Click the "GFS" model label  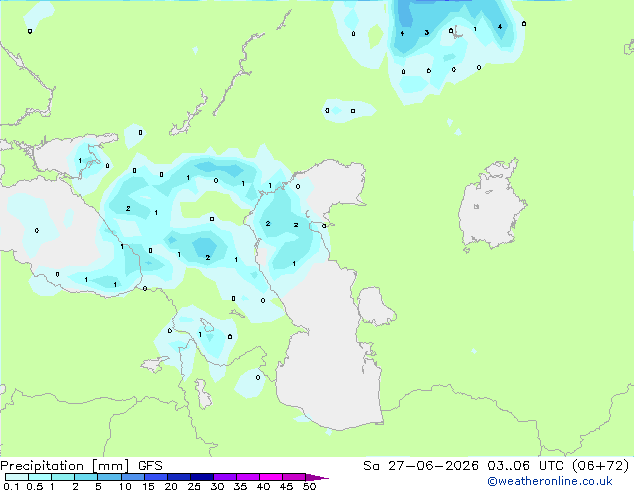coord(150,466)
